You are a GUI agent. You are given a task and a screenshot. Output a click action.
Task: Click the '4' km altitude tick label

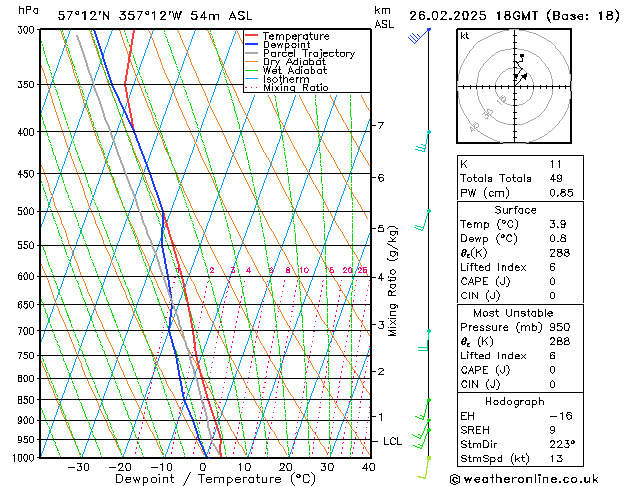[x=380, y=277]
